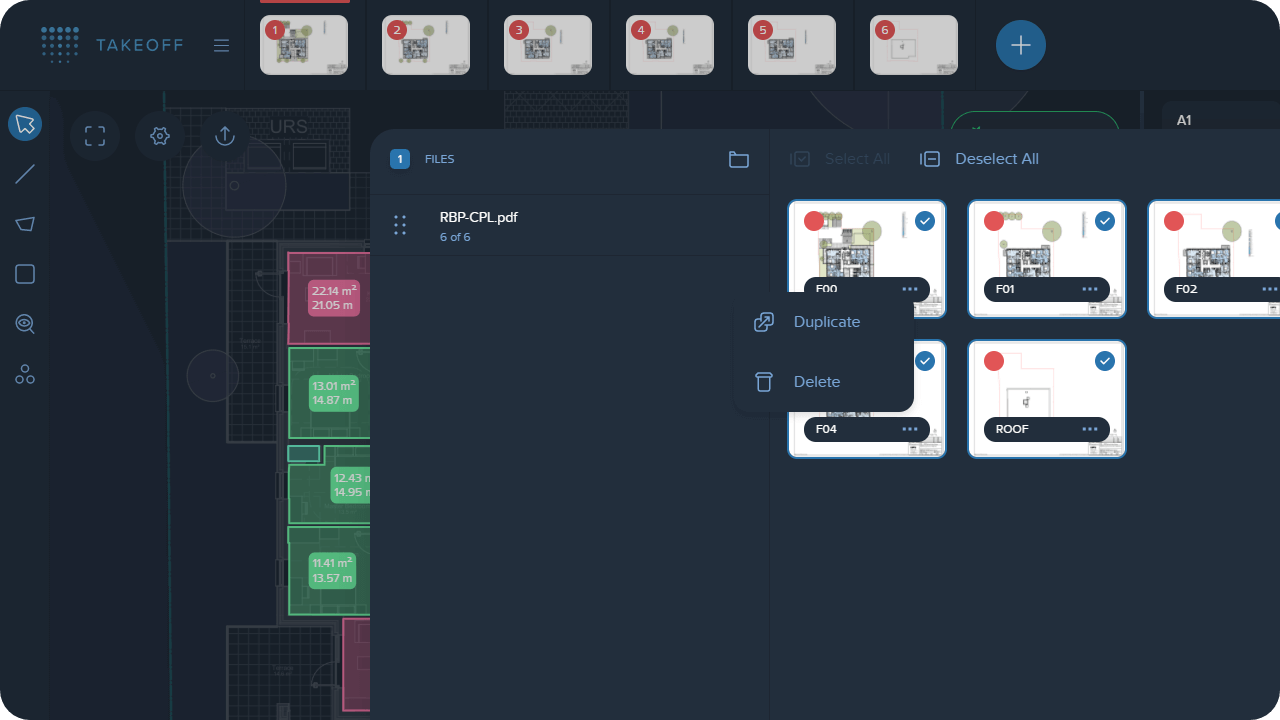
Task: Uncheck the ROOF page checkbox
Action: coord(1105,361)
